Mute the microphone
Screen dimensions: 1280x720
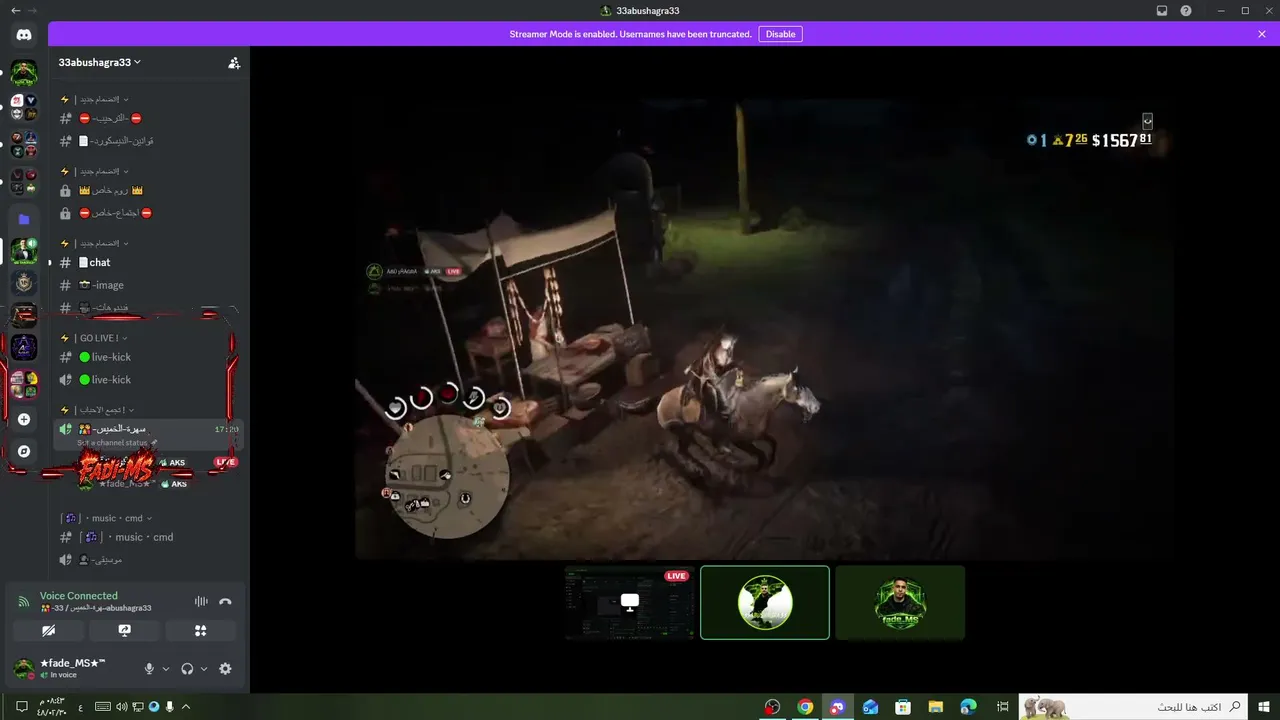(x=150, y=669)
